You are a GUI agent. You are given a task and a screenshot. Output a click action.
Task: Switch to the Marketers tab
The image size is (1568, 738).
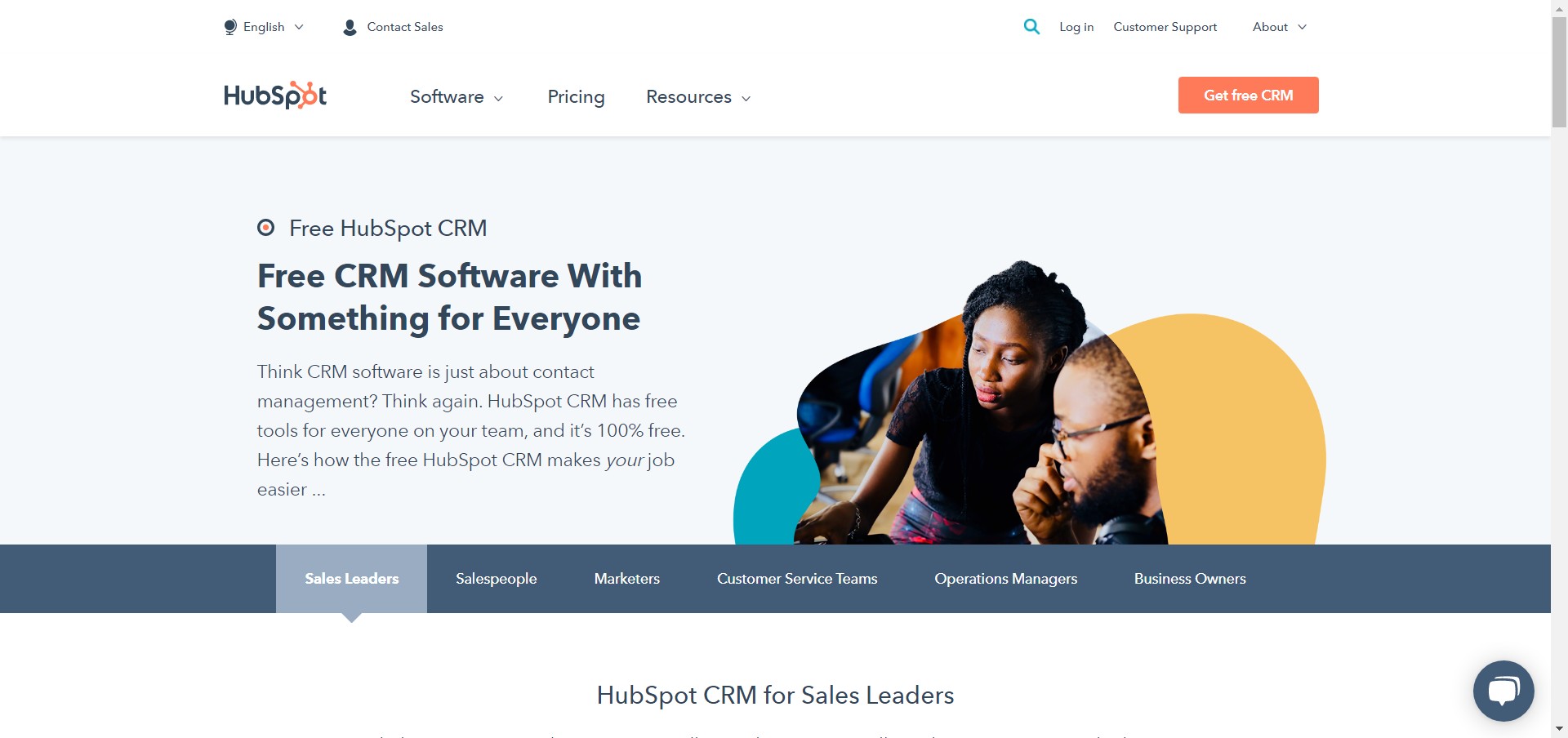[x=626, y=579]
